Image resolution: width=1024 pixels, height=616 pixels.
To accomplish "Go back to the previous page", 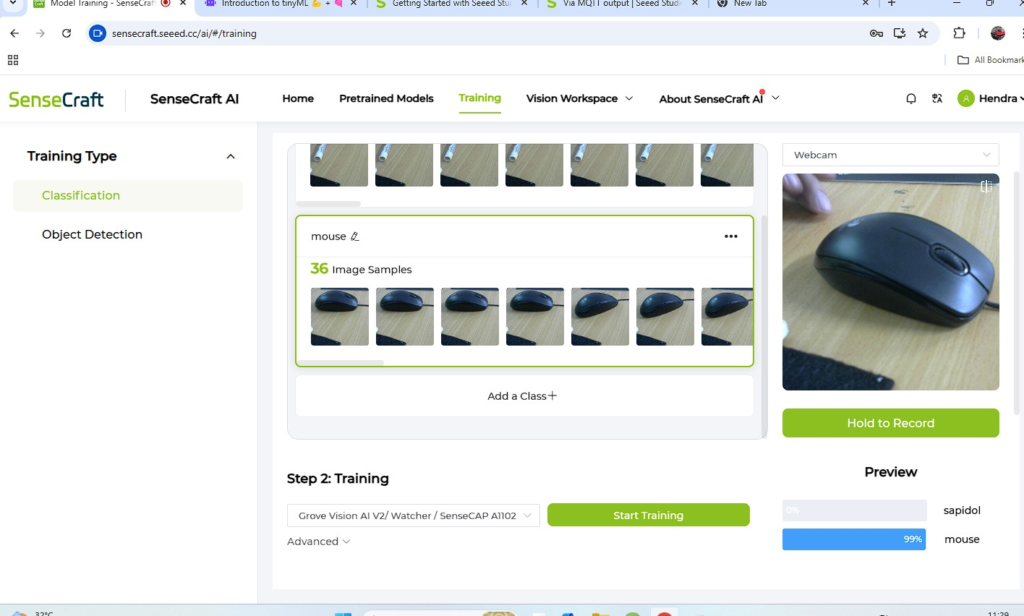I will pyautogui.click(x=14, y=33).
